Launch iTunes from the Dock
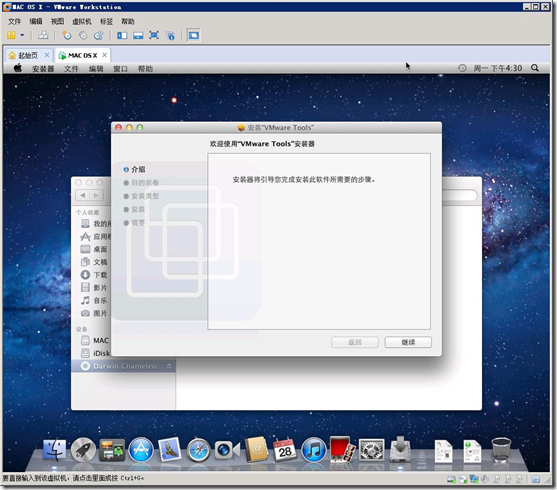Viewport: 557px width, 490px height. pyautogui.click(x=314, y=450)
